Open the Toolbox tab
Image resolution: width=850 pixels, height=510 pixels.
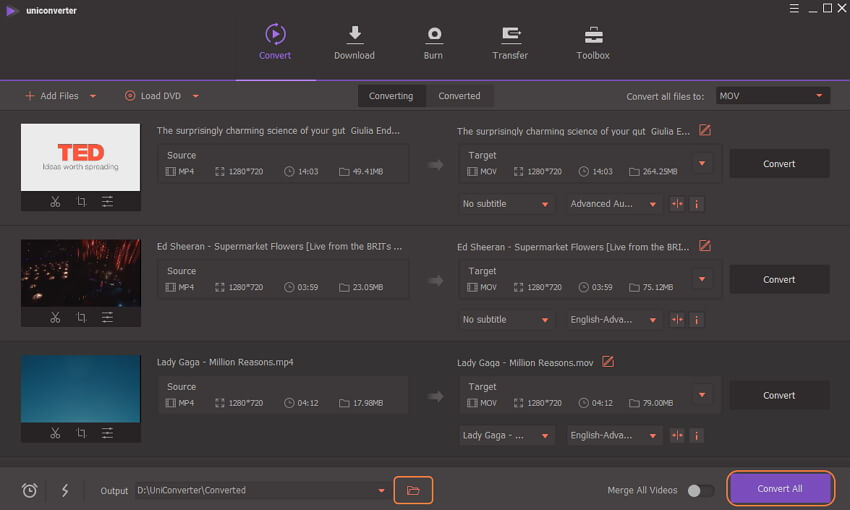coord(593,42)
